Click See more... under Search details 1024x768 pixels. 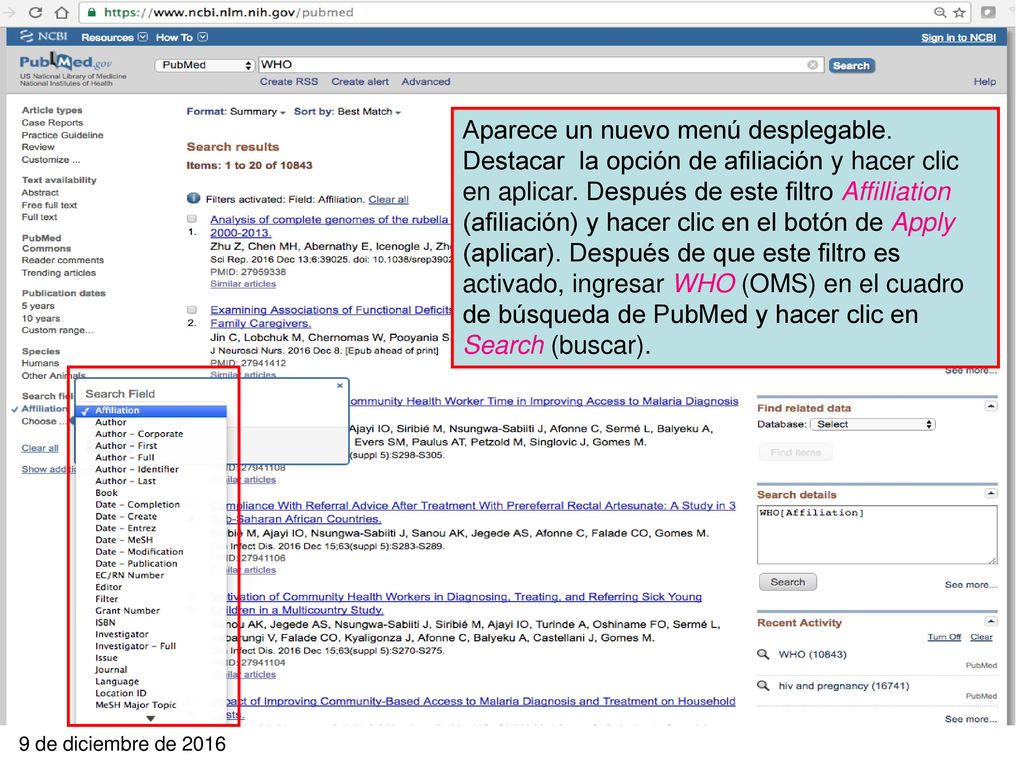tap(970, 585)
